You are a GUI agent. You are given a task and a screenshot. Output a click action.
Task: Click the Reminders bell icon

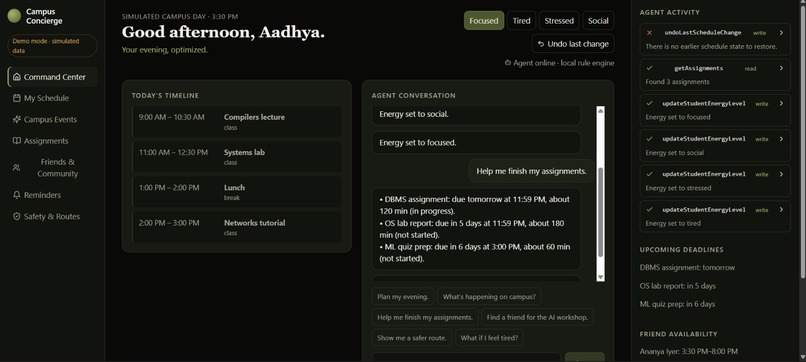pos(17,195)
